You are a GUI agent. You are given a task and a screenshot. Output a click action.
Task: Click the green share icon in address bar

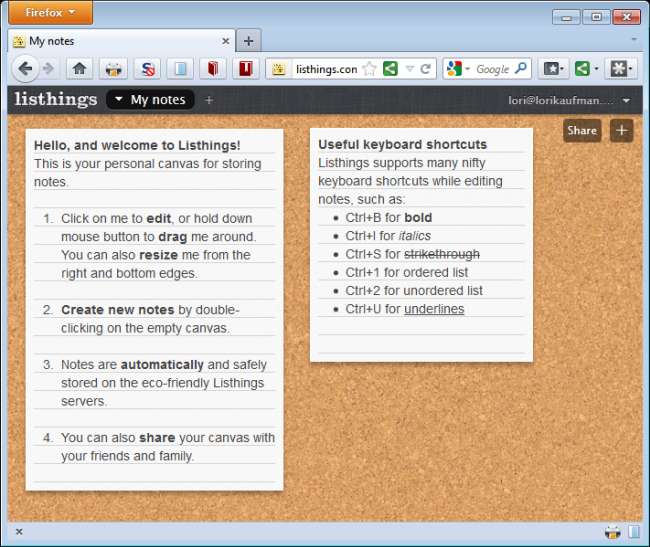coord(390,69)
